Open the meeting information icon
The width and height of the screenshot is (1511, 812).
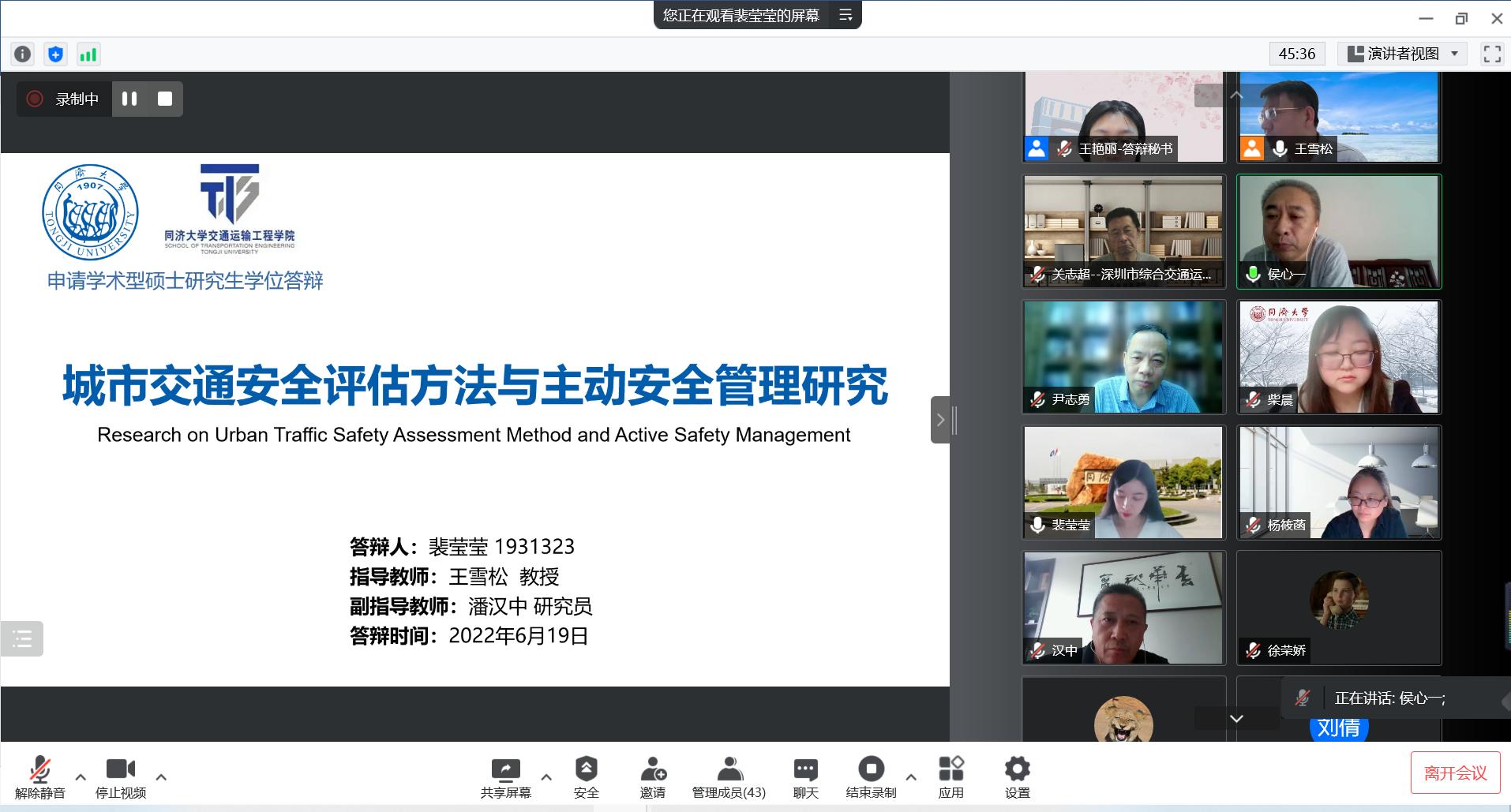coord(23,54)
